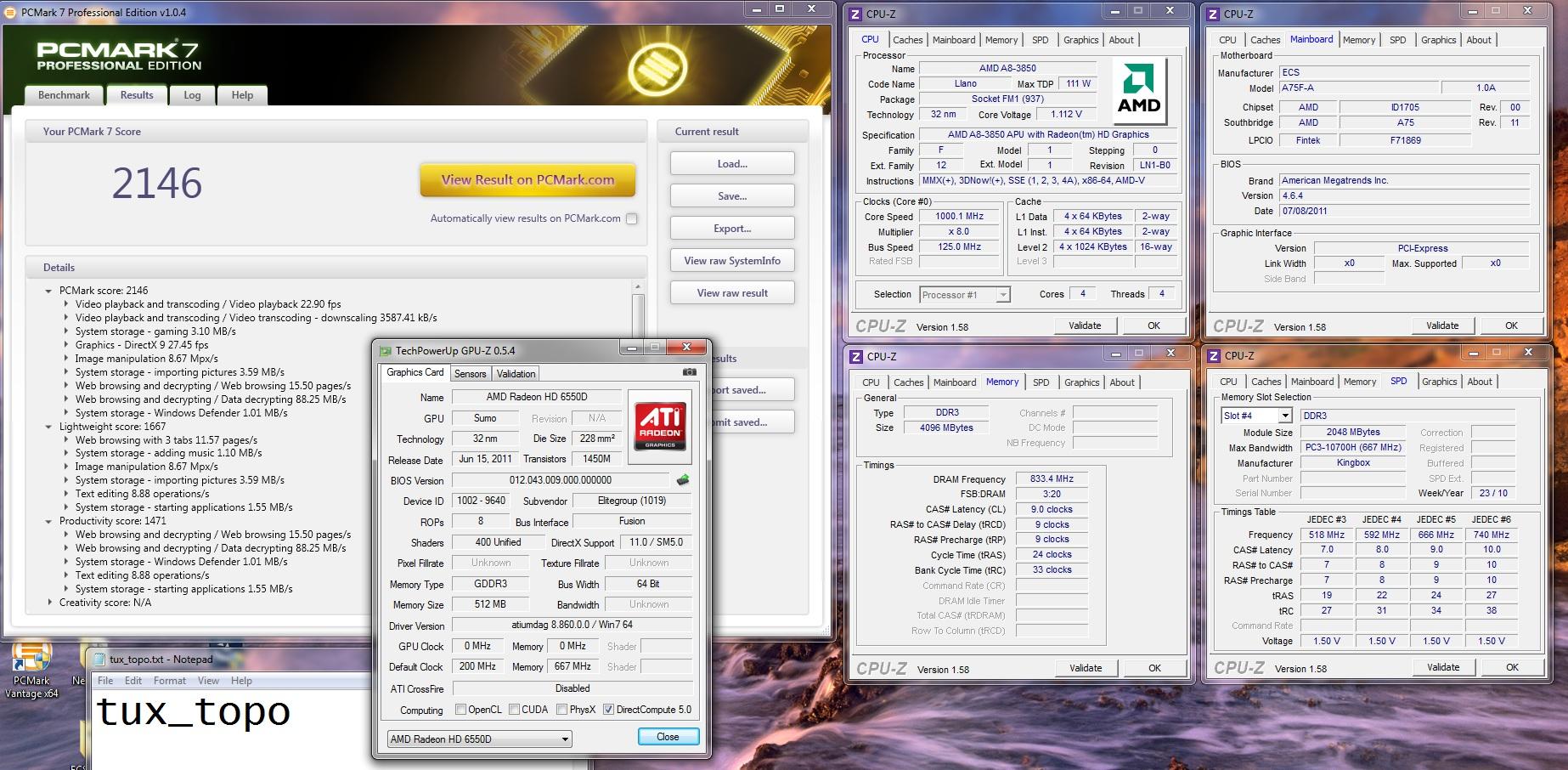Click the ATI Radeon graphics logo

660,426
